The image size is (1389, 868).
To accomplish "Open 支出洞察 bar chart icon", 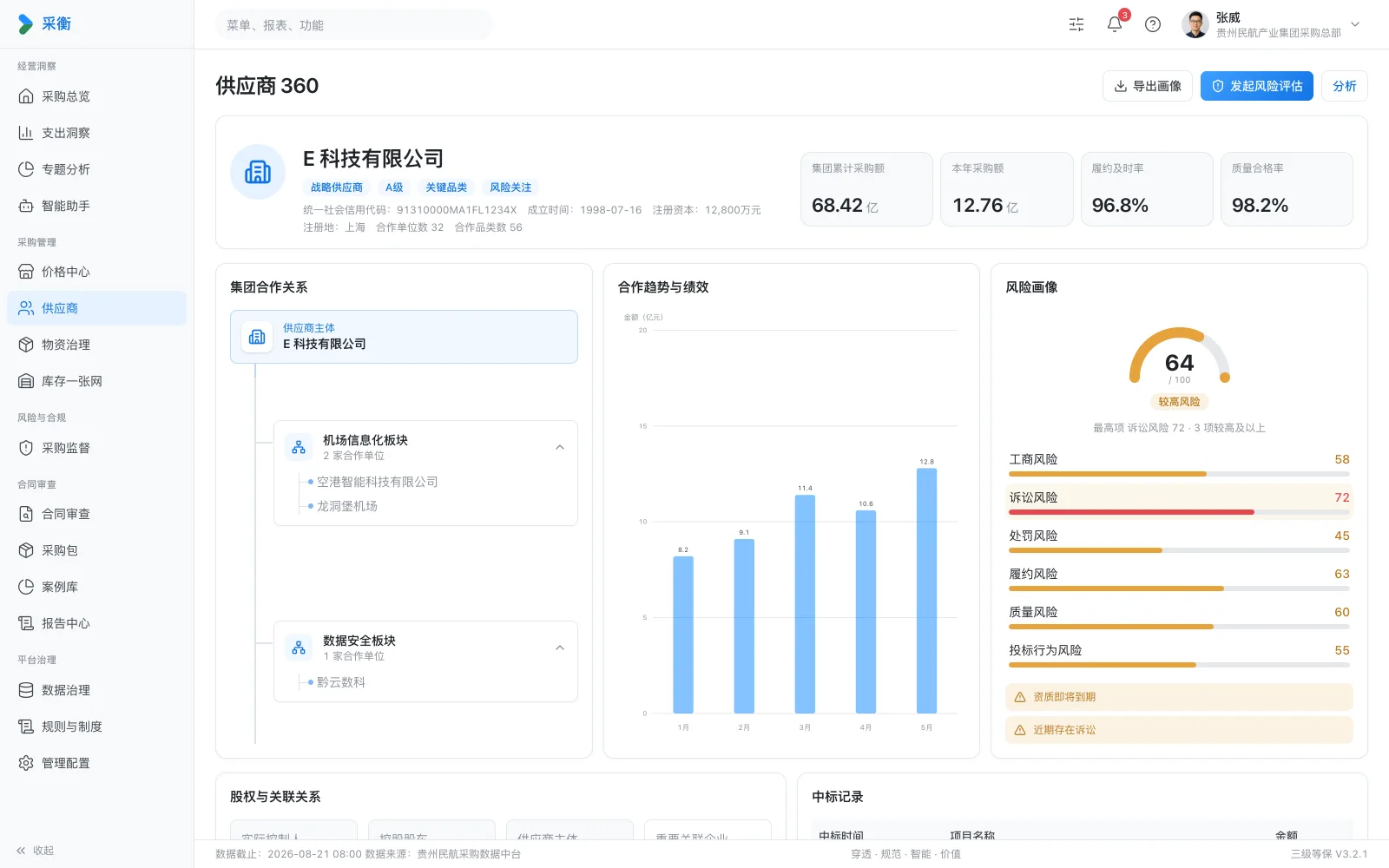I will (x=26, y=133).
